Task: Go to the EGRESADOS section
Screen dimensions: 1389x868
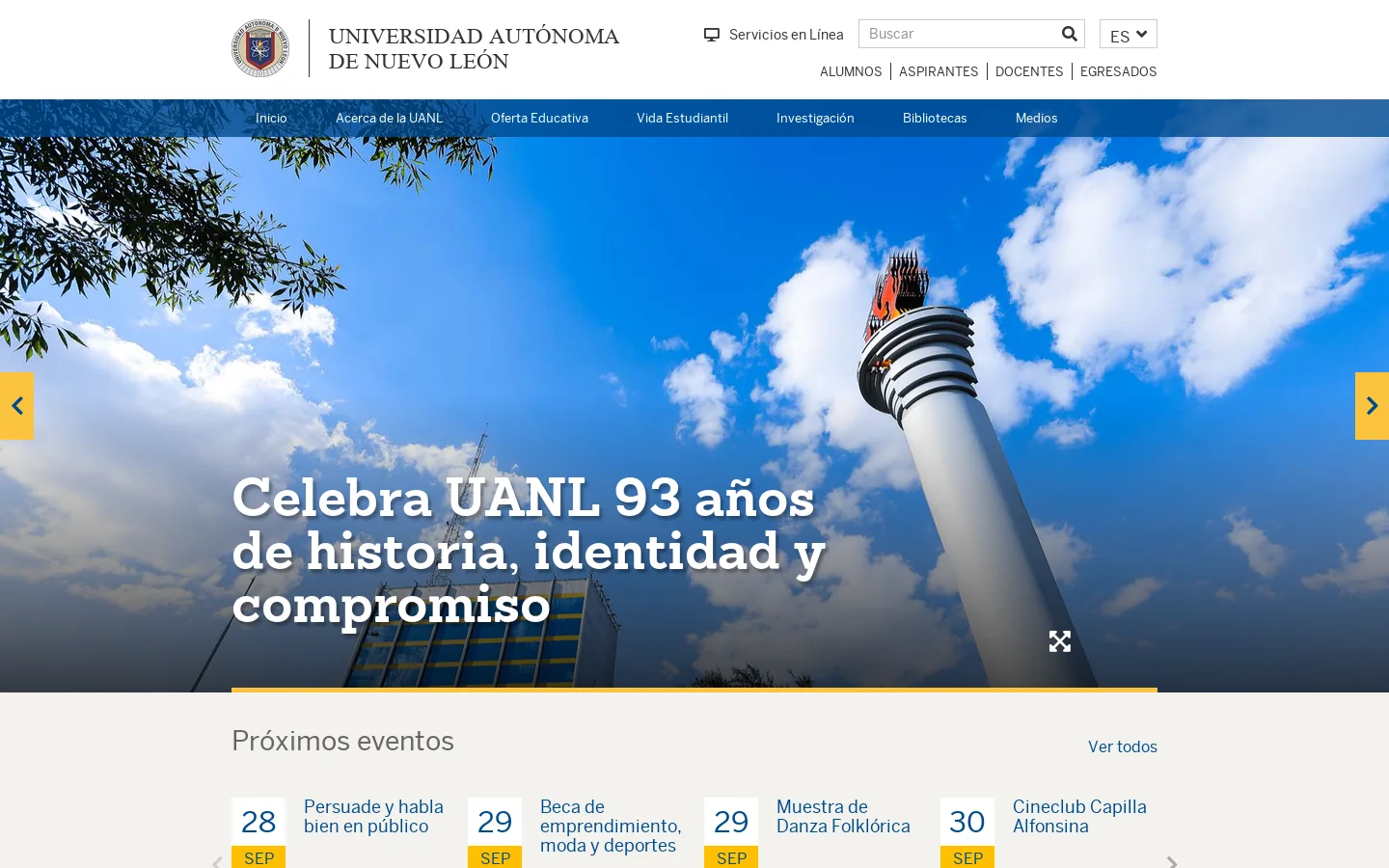Action: click(x=1119, y=71)
